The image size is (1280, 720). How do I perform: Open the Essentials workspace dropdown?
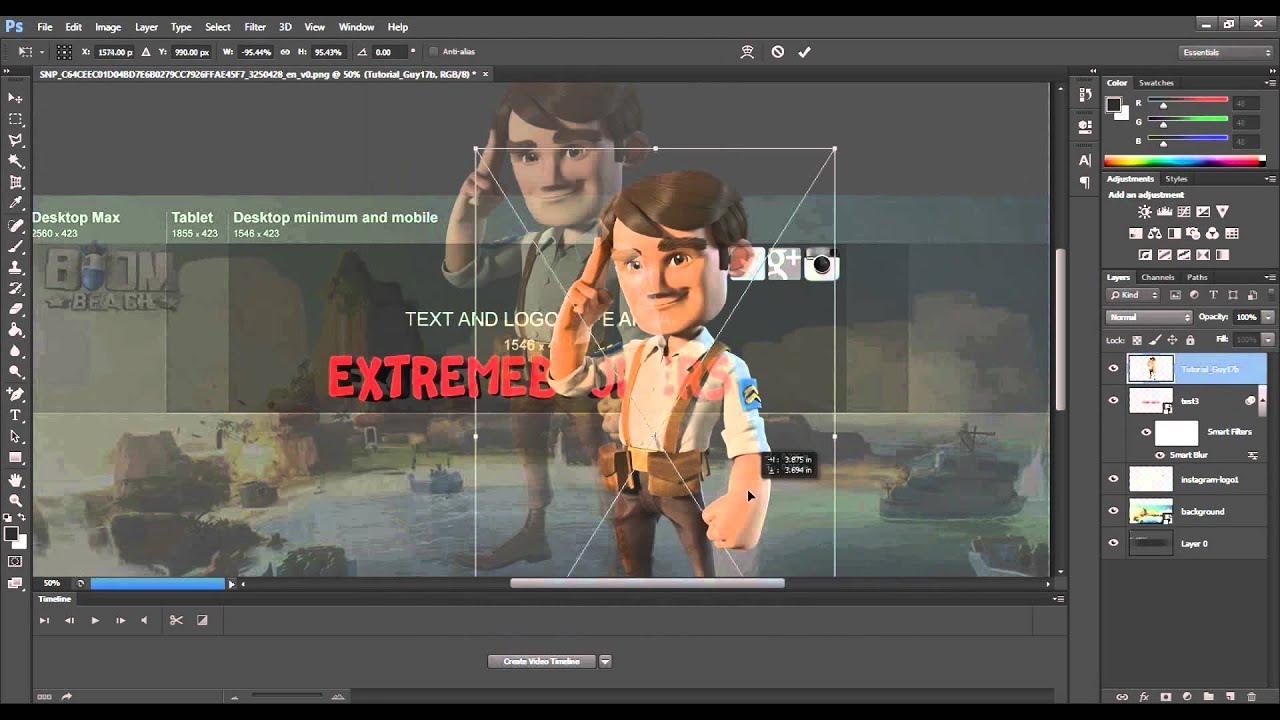pos(1225,52)
